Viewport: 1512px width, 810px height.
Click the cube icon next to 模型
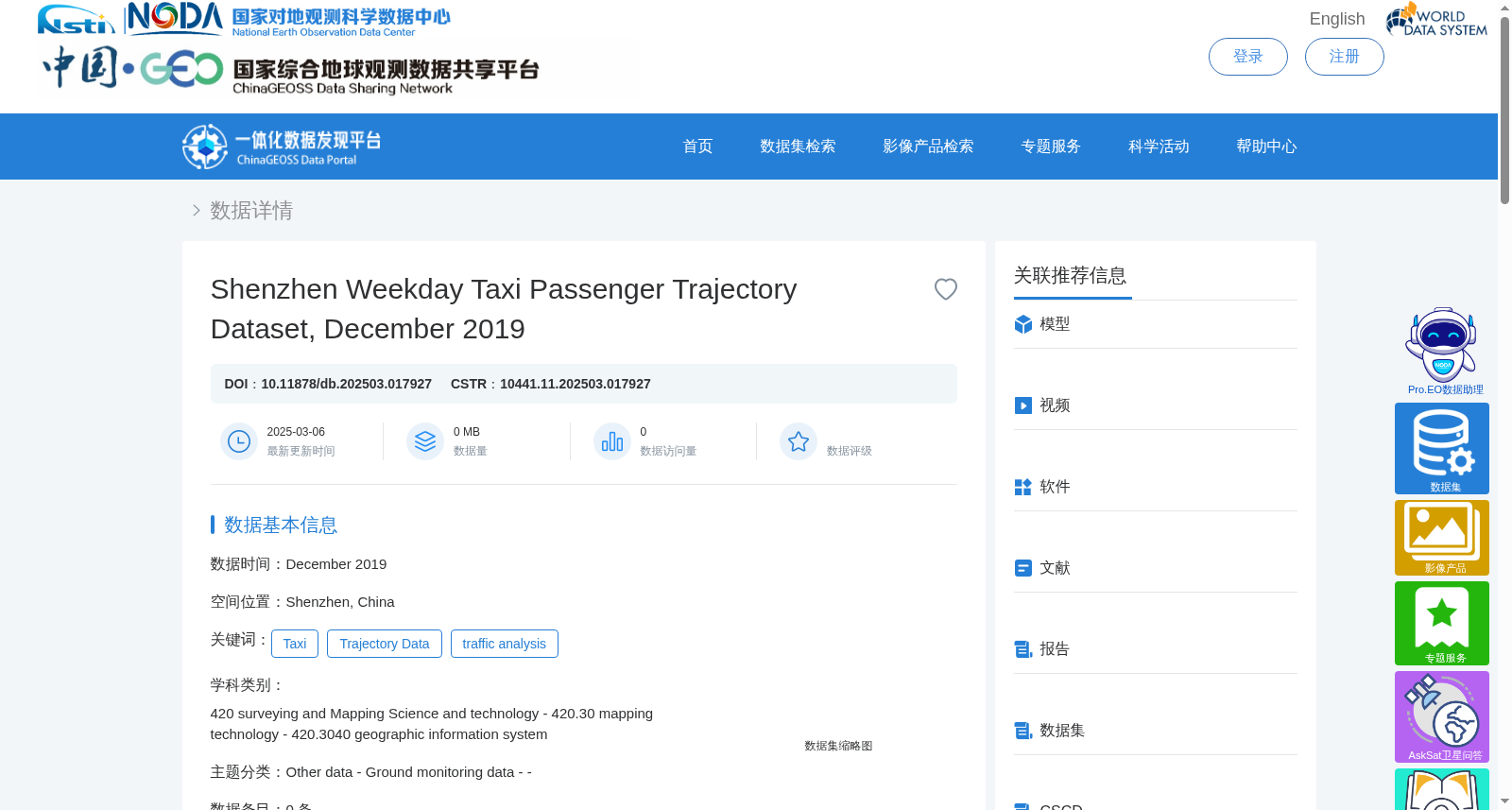click(x=1022, y=324)
